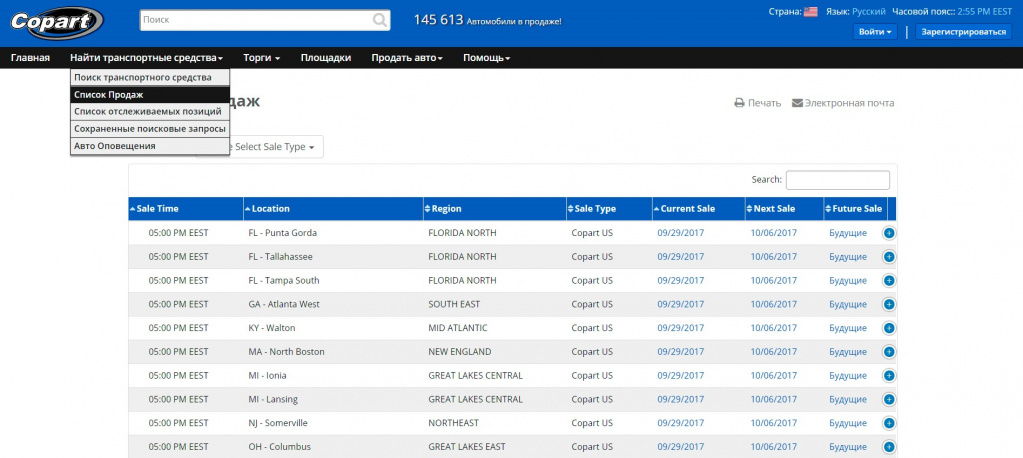Click the 2:55 PM EEST time zone link
1023x458 pixels.
[985, 12]
